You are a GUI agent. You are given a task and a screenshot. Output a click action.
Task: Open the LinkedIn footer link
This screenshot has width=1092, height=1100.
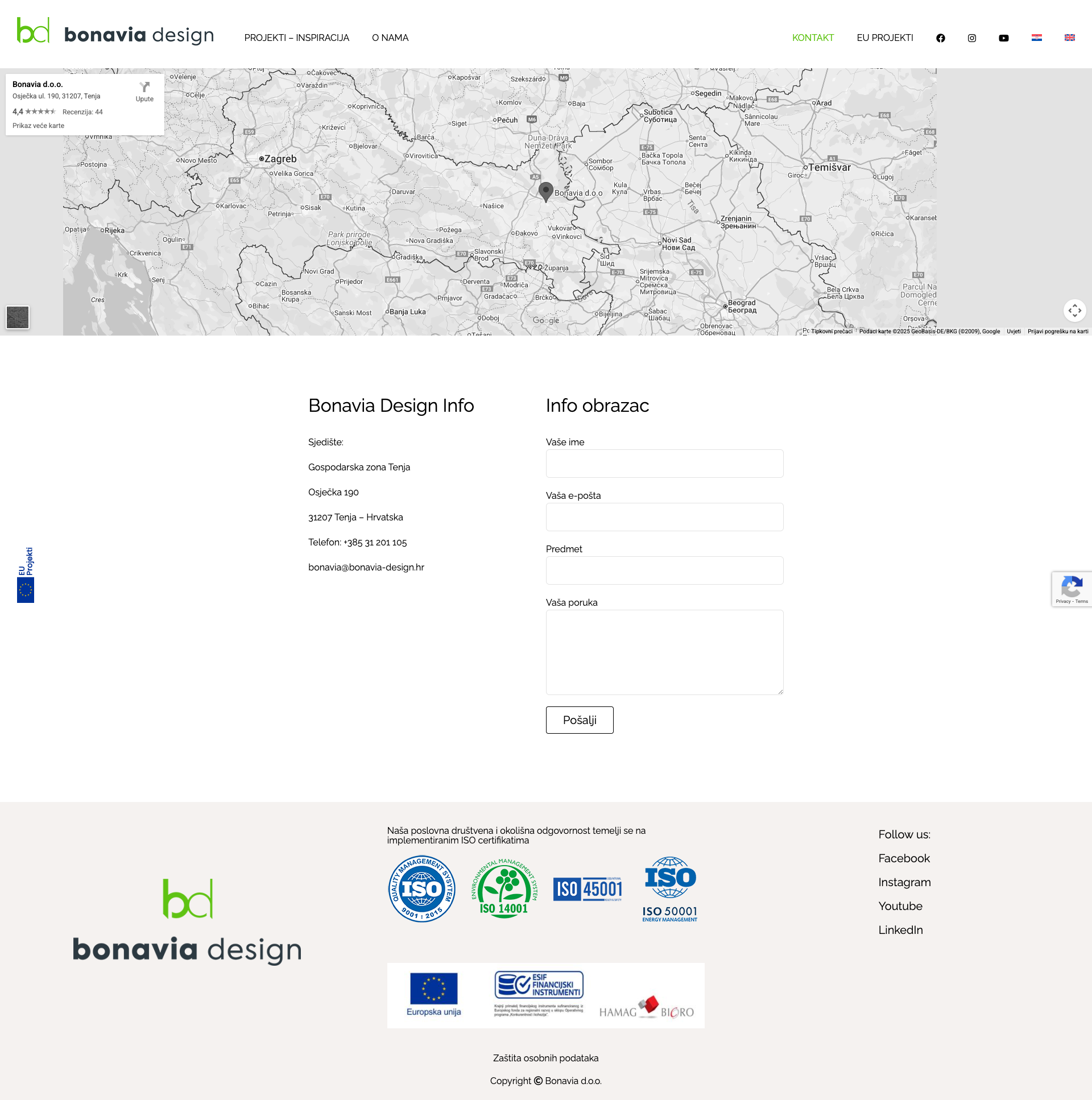coord(900,930)
